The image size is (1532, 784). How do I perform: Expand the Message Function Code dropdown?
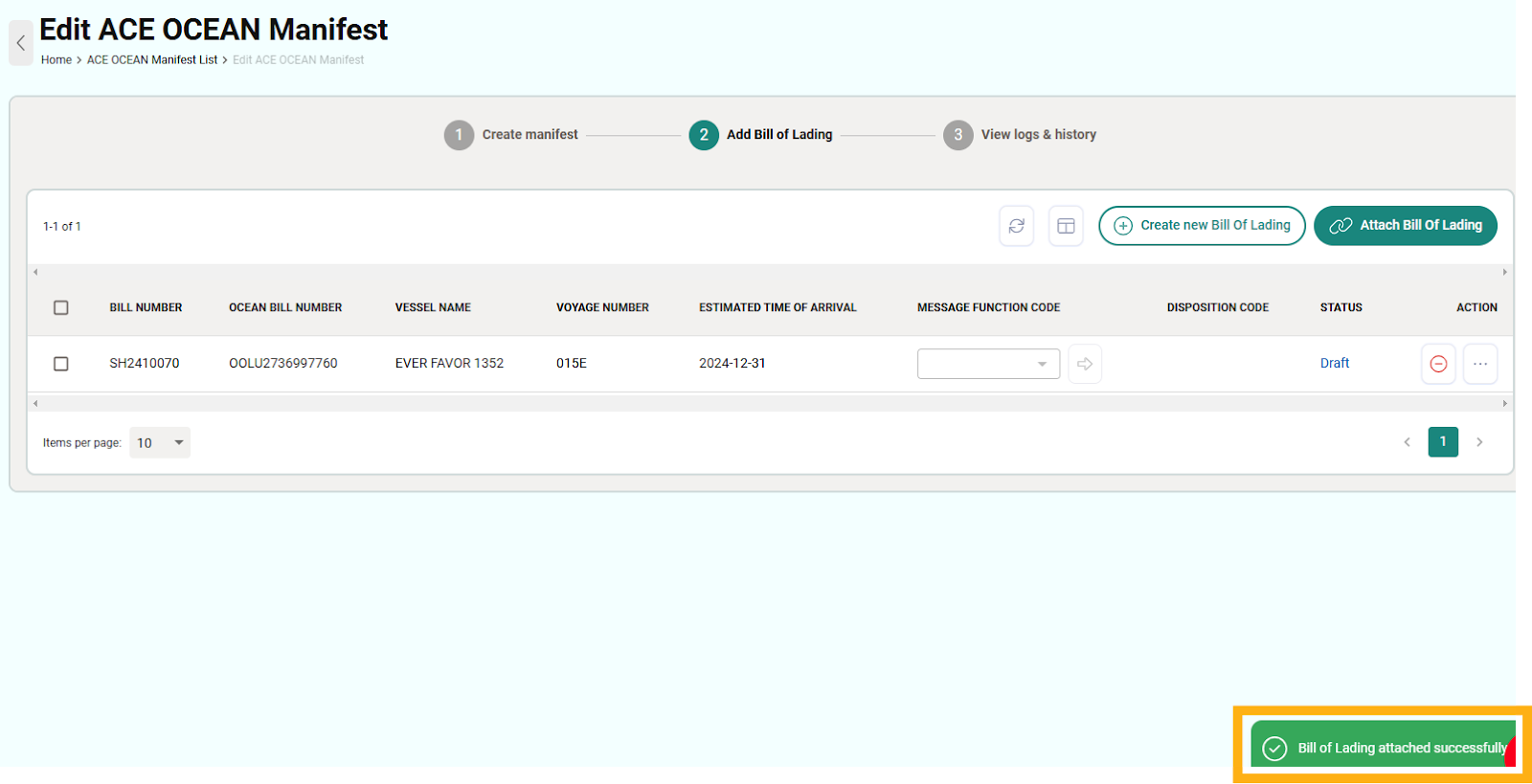point(988,364)
